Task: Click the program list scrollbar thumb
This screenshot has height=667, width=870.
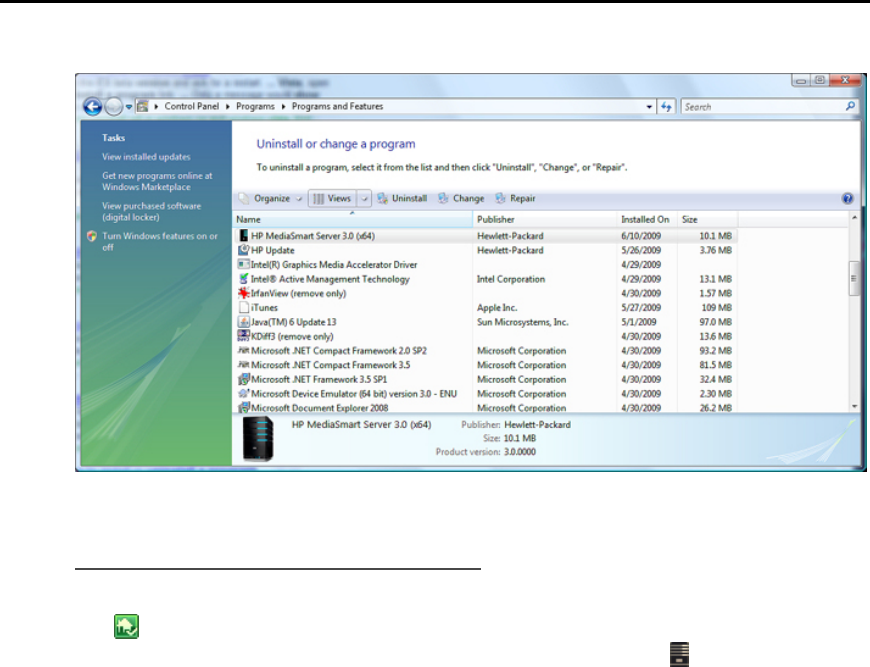Action: (854, 279)
